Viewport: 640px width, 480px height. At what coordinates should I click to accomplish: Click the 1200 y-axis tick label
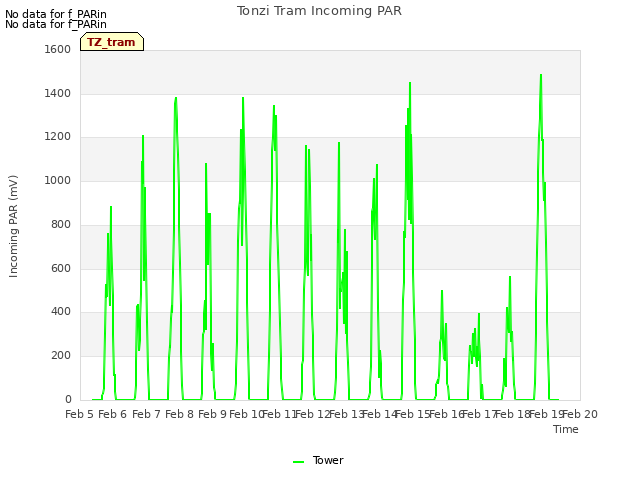pos(58,137)
